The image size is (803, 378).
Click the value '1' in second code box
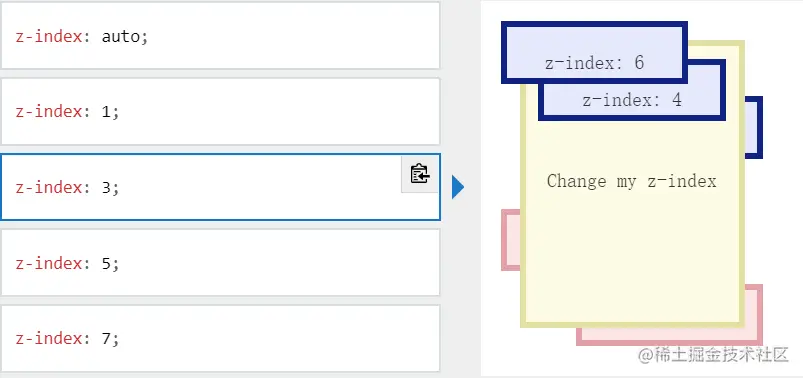point(107,112)
